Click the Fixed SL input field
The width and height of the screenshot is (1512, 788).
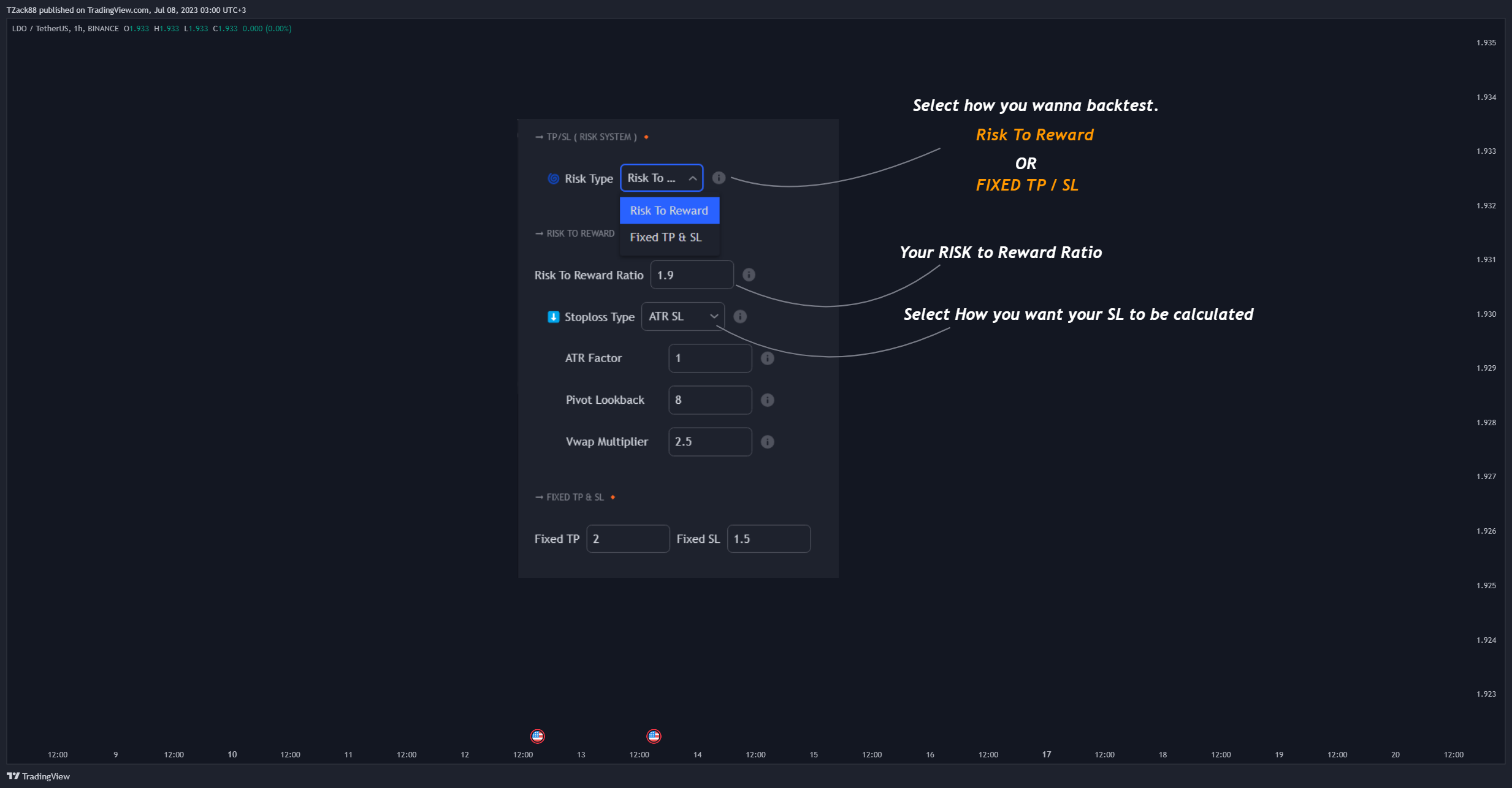click(769, 539)
